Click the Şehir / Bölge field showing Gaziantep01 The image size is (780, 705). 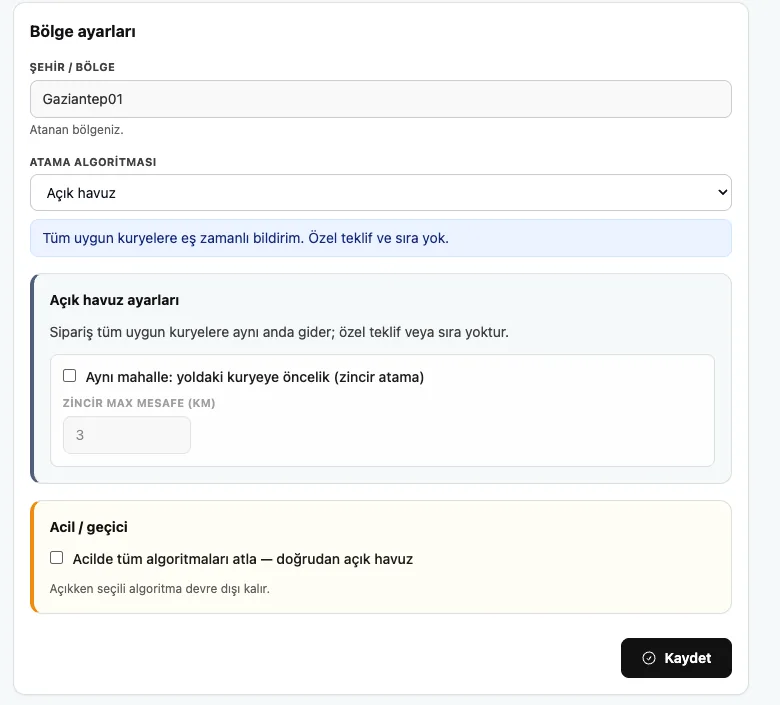pos(381,99)
